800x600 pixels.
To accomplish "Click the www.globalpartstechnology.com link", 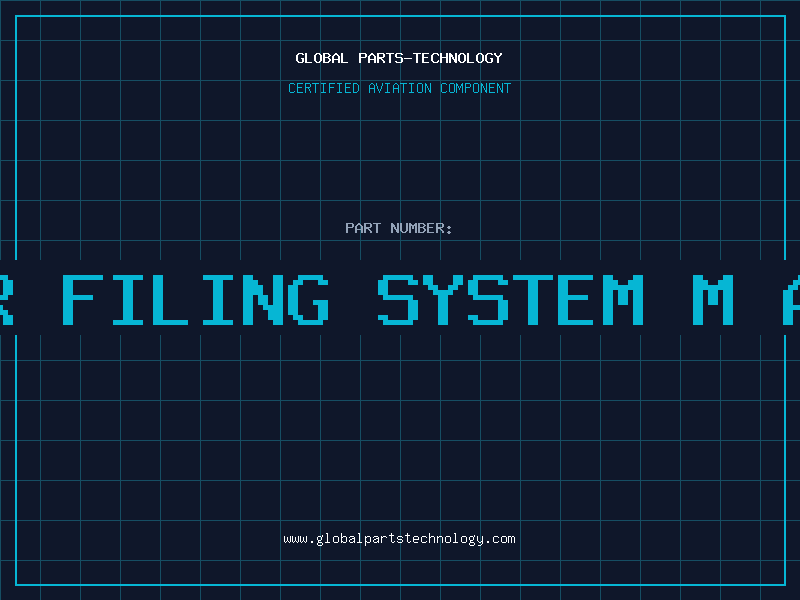I will click(x=399, y=539).
